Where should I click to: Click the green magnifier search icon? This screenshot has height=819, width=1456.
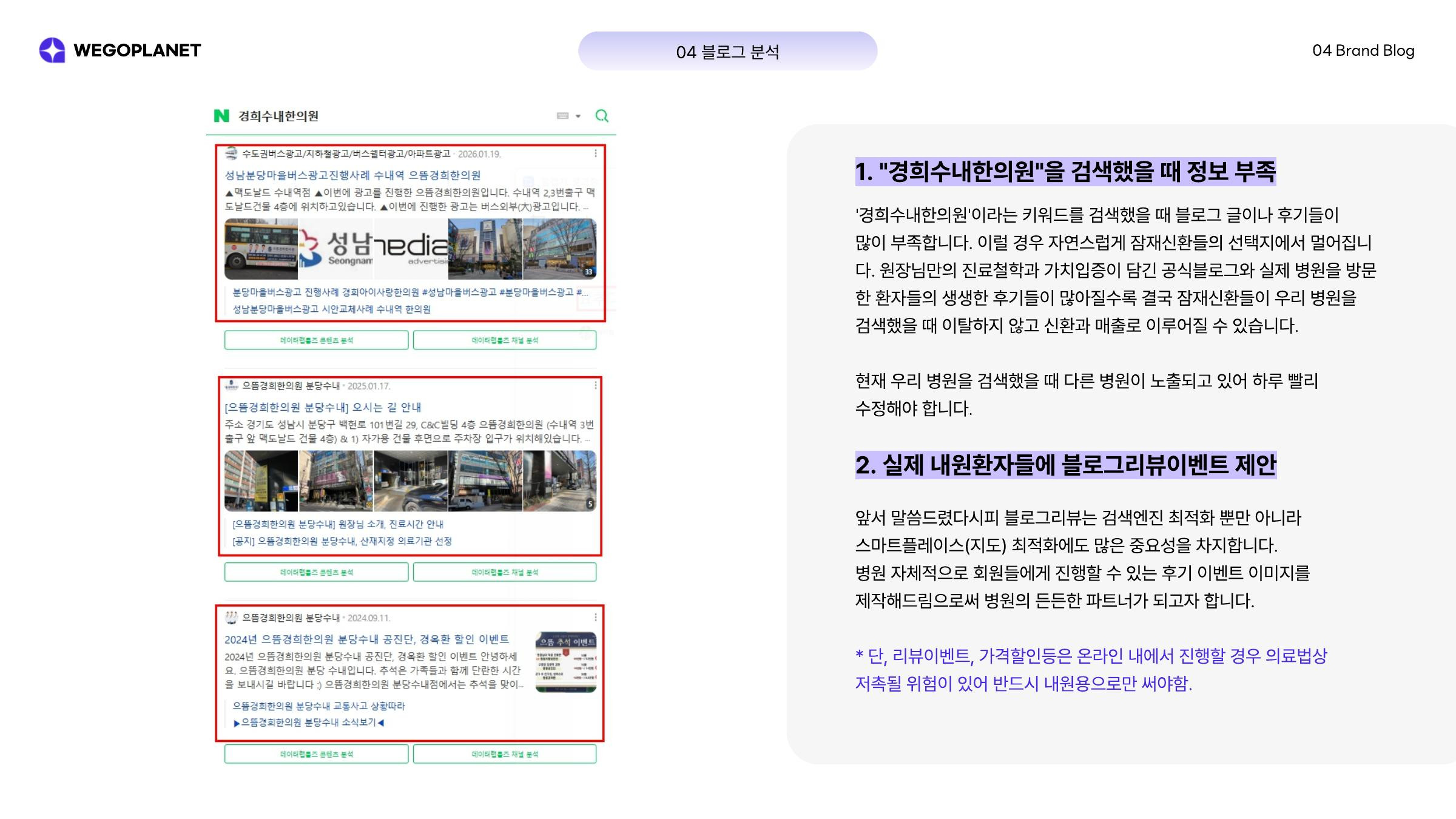coord(602,116)
